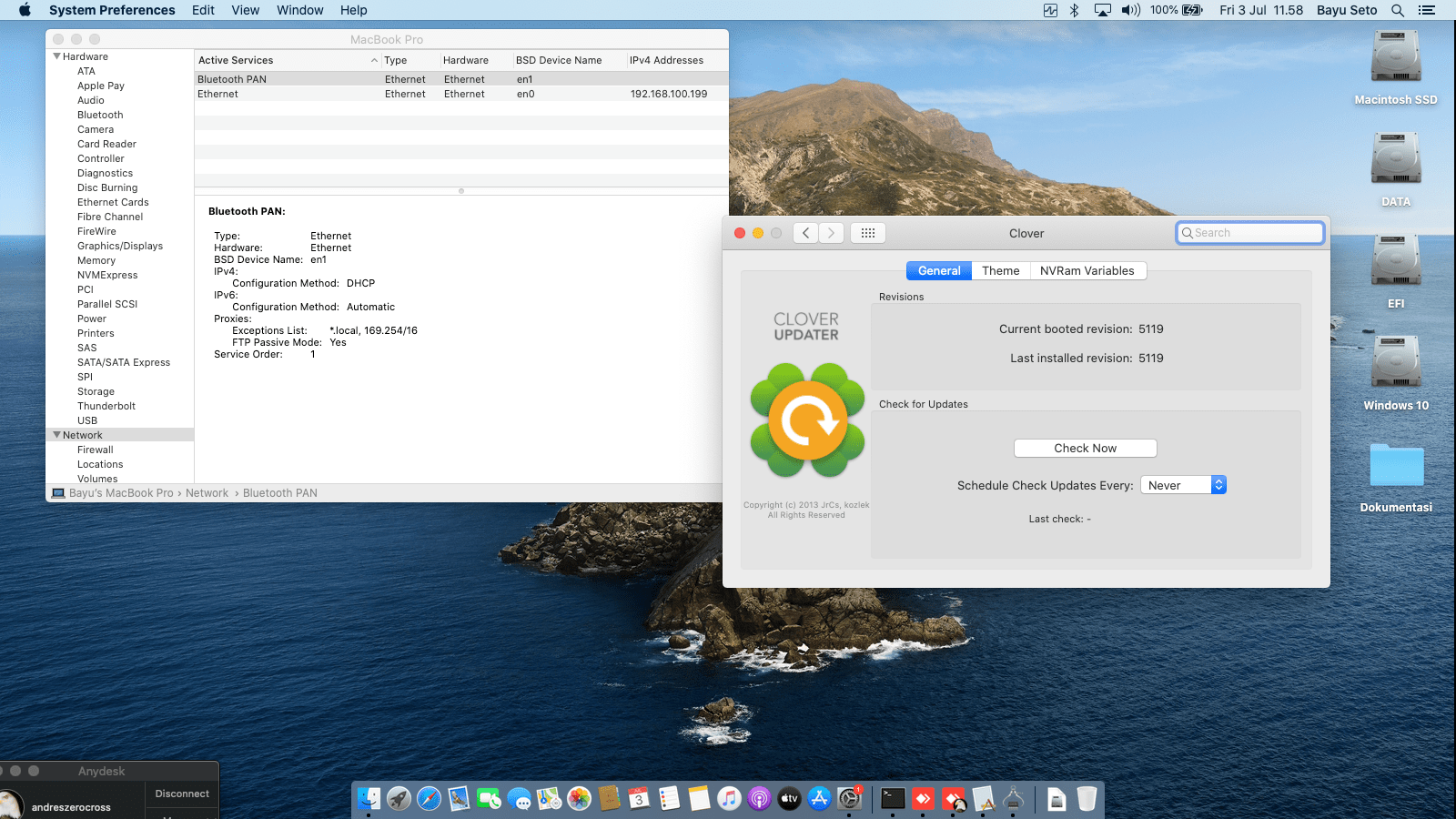This screenshot has width=1456, height=819.
Task: Open Music app in the dock
Action: (x=729, y=799)
